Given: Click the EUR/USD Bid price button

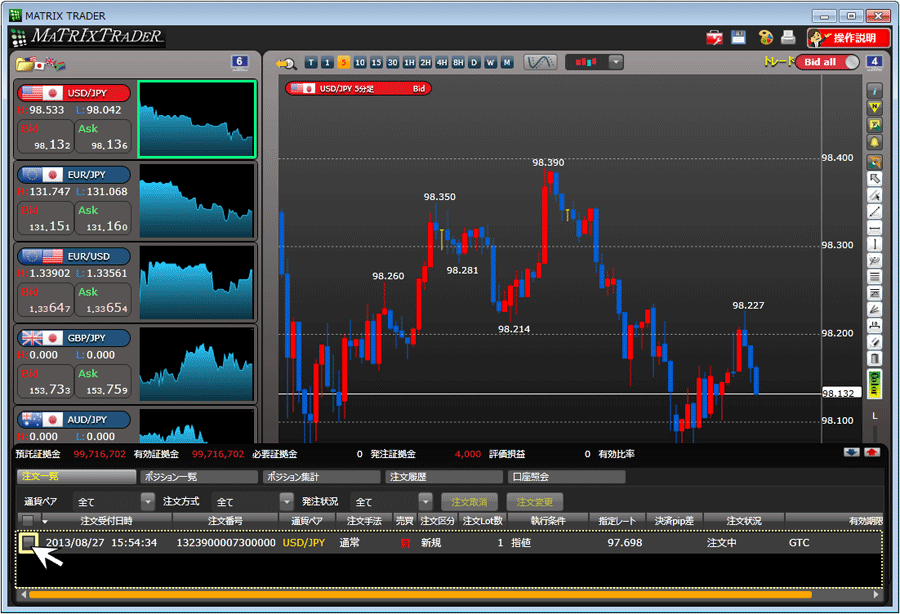Looking at the screenshot, I should (x=46, y=300).
